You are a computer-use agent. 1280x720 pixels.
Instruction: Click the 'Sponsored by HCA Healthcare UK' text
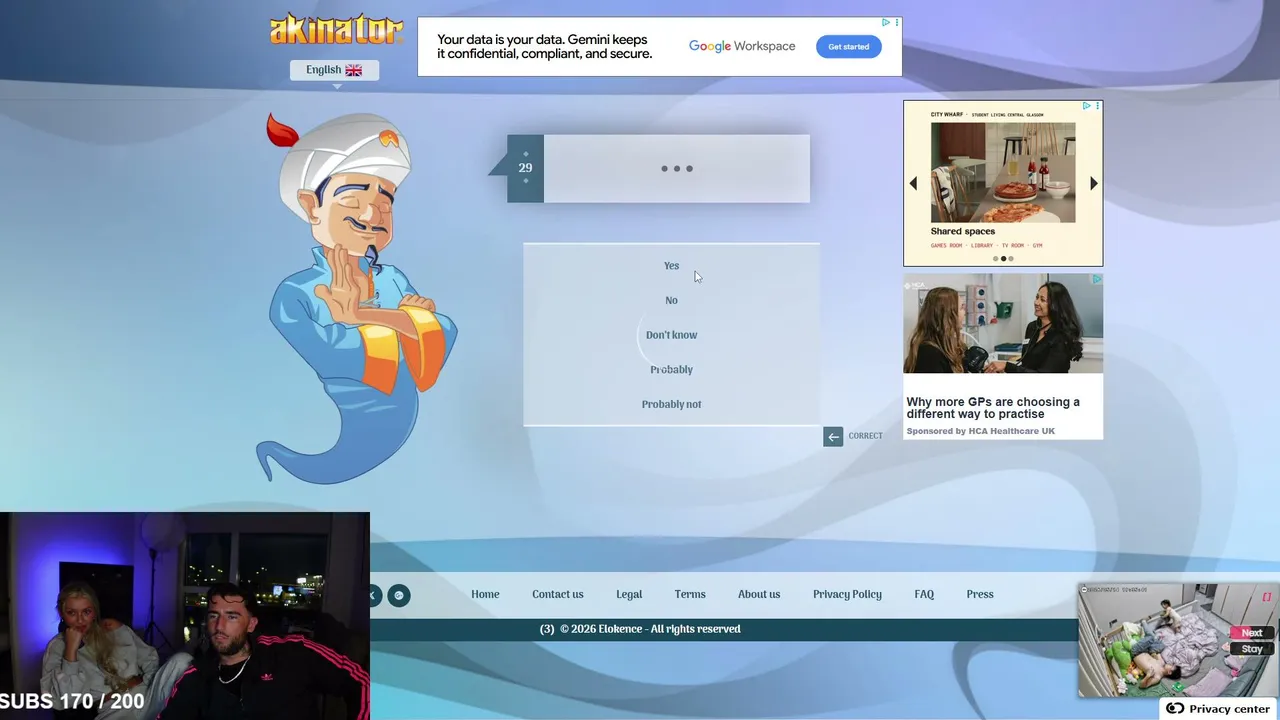[x=980, y=432]
